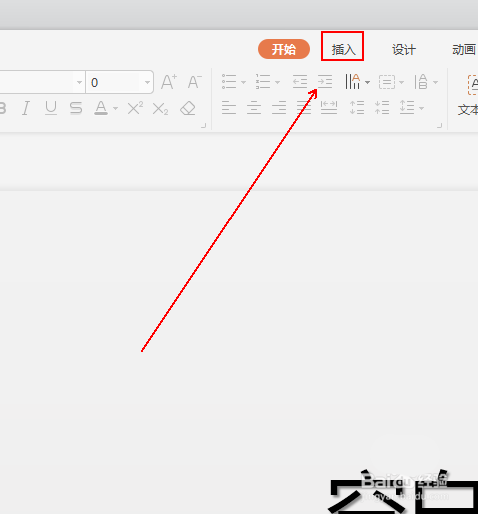
Task: Expand the text direction dropdown arrow
Action: (x=435, y=82)
